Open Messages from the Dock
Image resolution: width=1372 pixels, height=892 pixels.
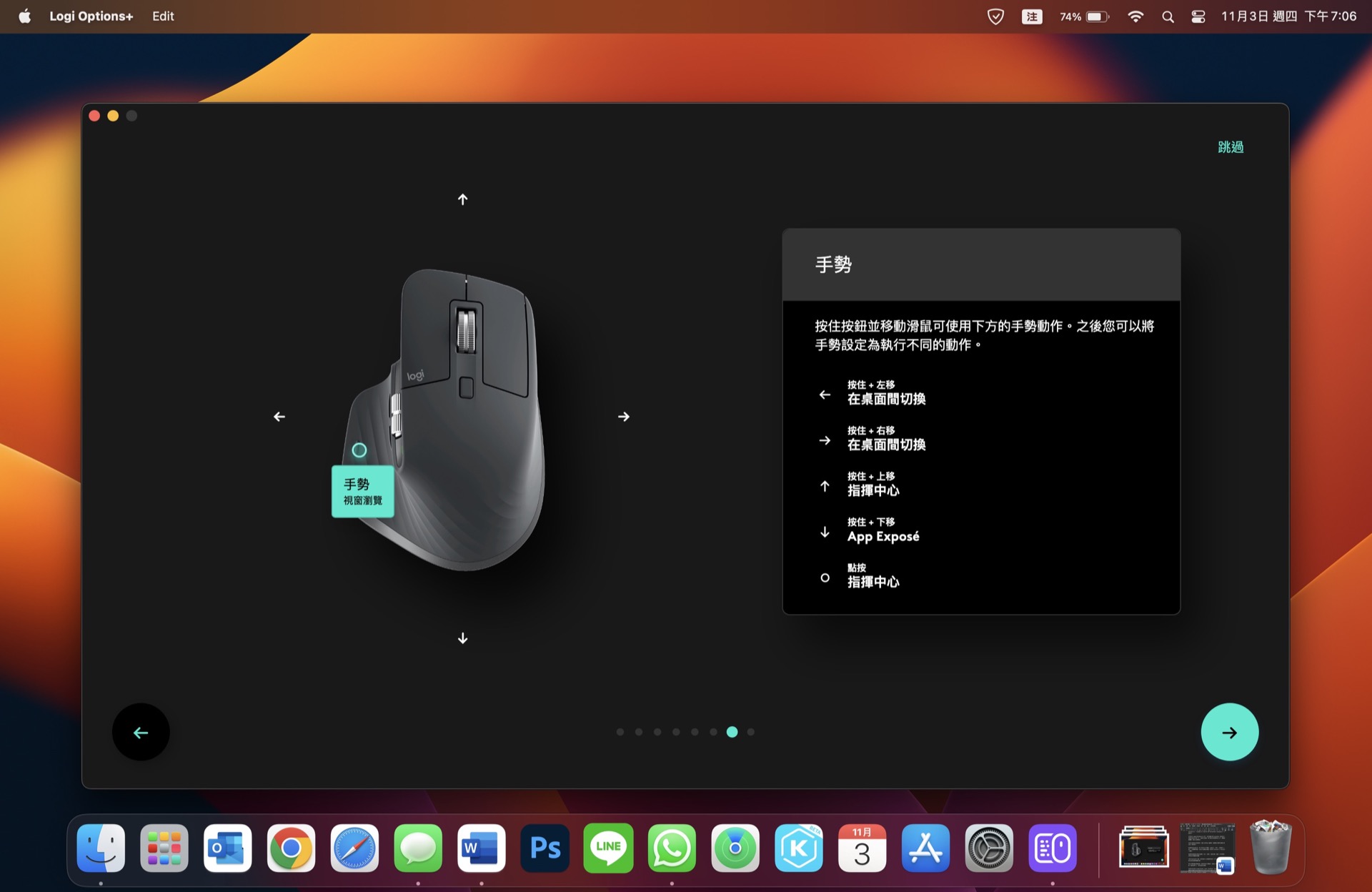tap(418, 848)
